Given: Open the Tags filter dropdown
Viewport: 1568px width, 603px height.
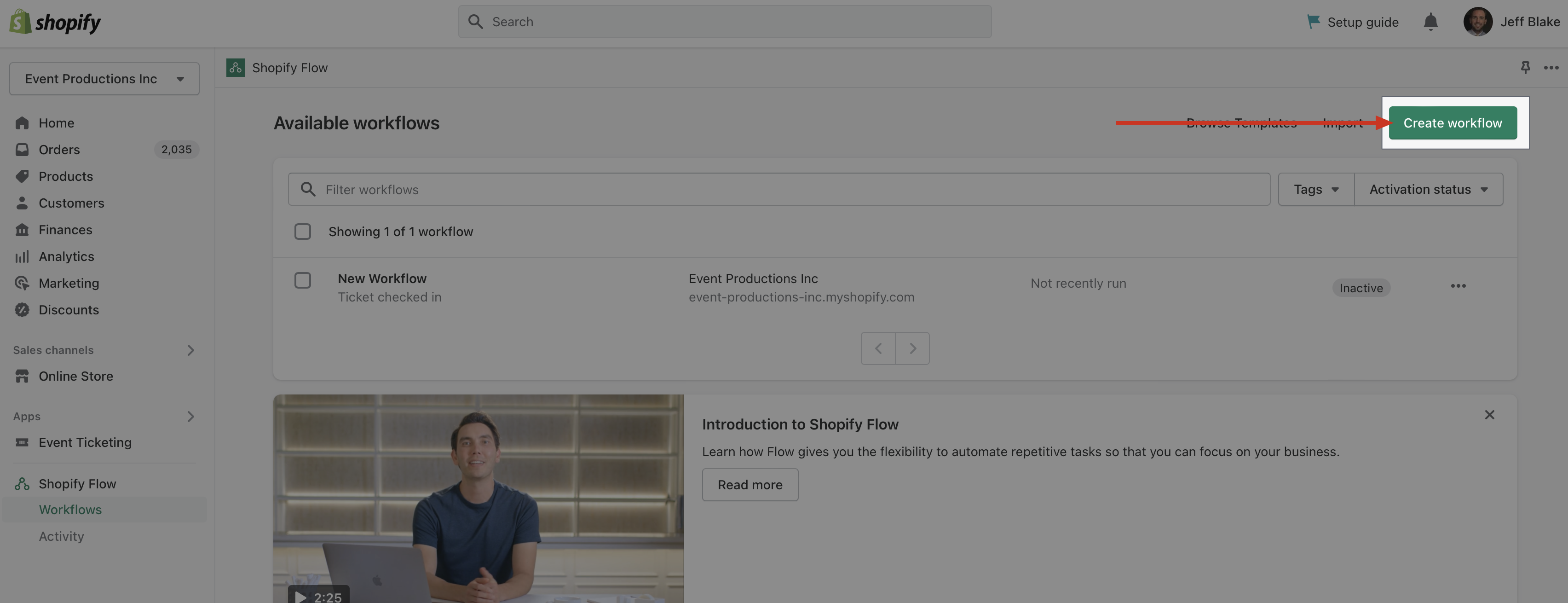Looking at the screenshot, I should click(1316, 190).
